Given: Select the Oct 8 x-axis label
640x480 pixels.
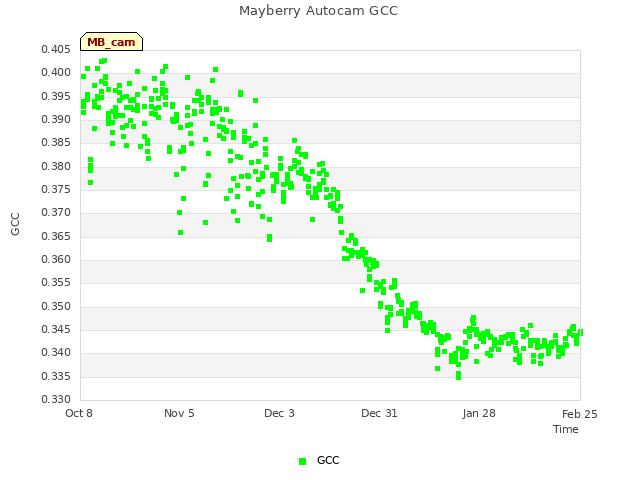Looking at the screenshot, I should (79, 413).
